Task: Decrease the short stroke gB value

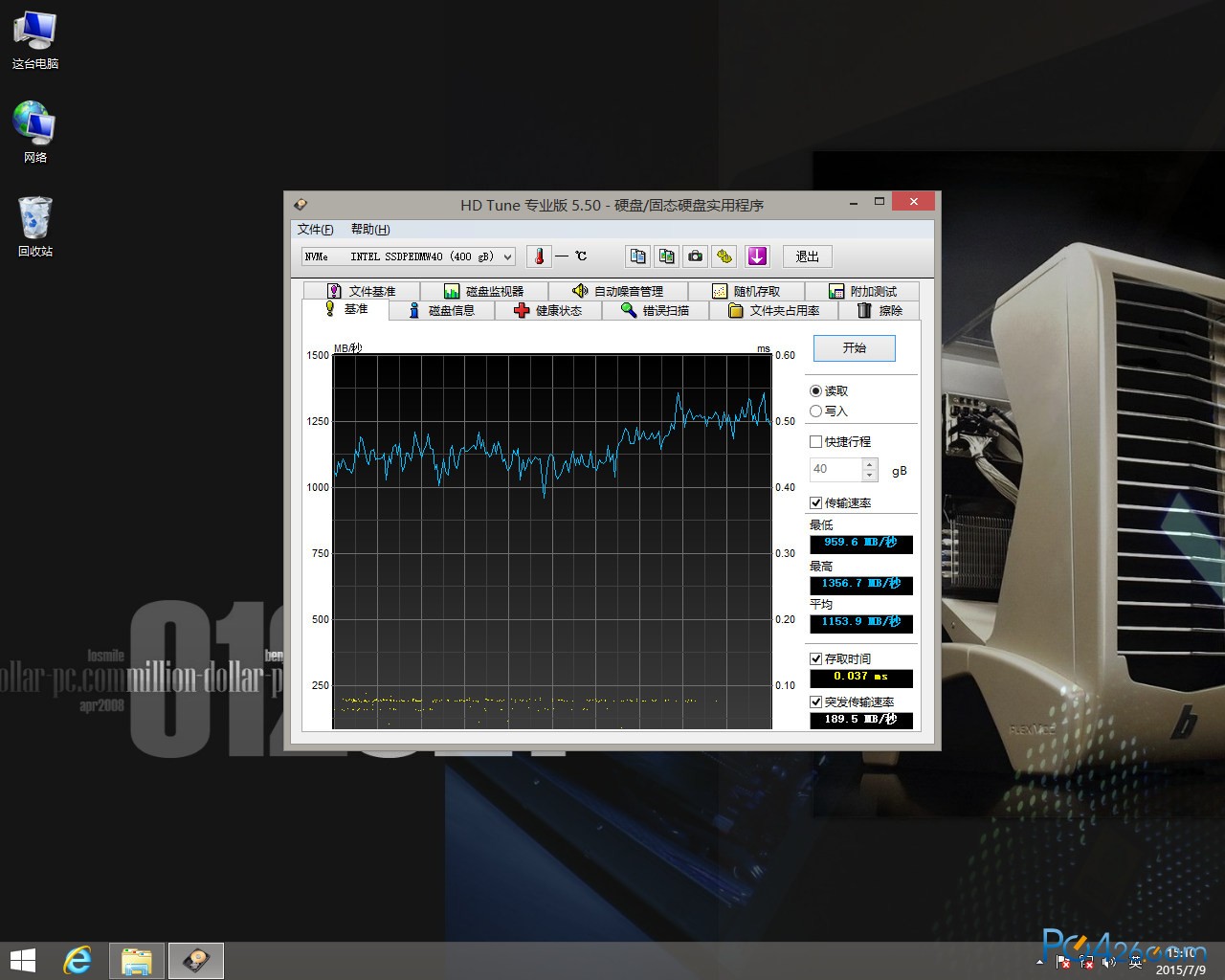Action: coord(869,475)
